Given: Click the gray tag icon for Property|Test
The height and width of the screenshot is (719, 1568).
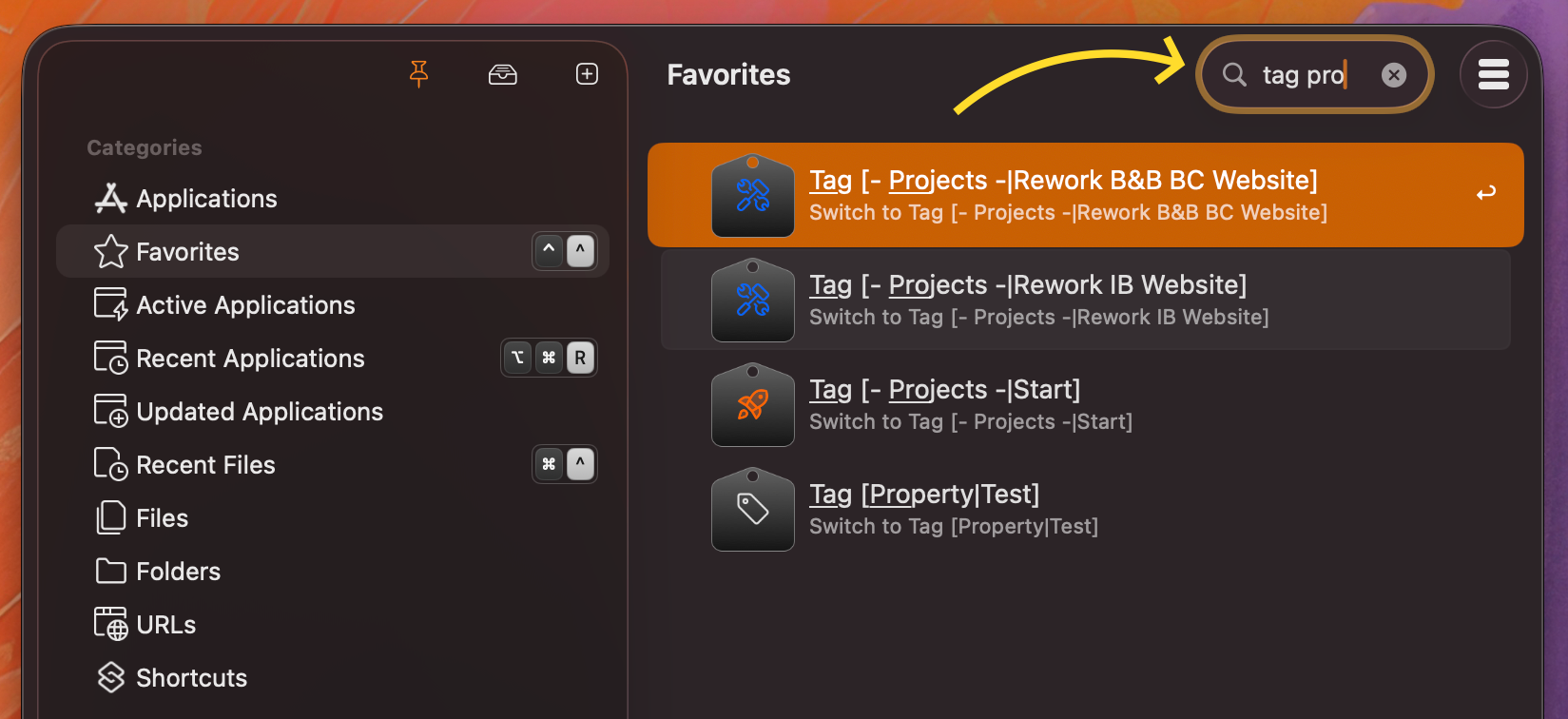Looking at the screenshot, I should click(752, 510).
